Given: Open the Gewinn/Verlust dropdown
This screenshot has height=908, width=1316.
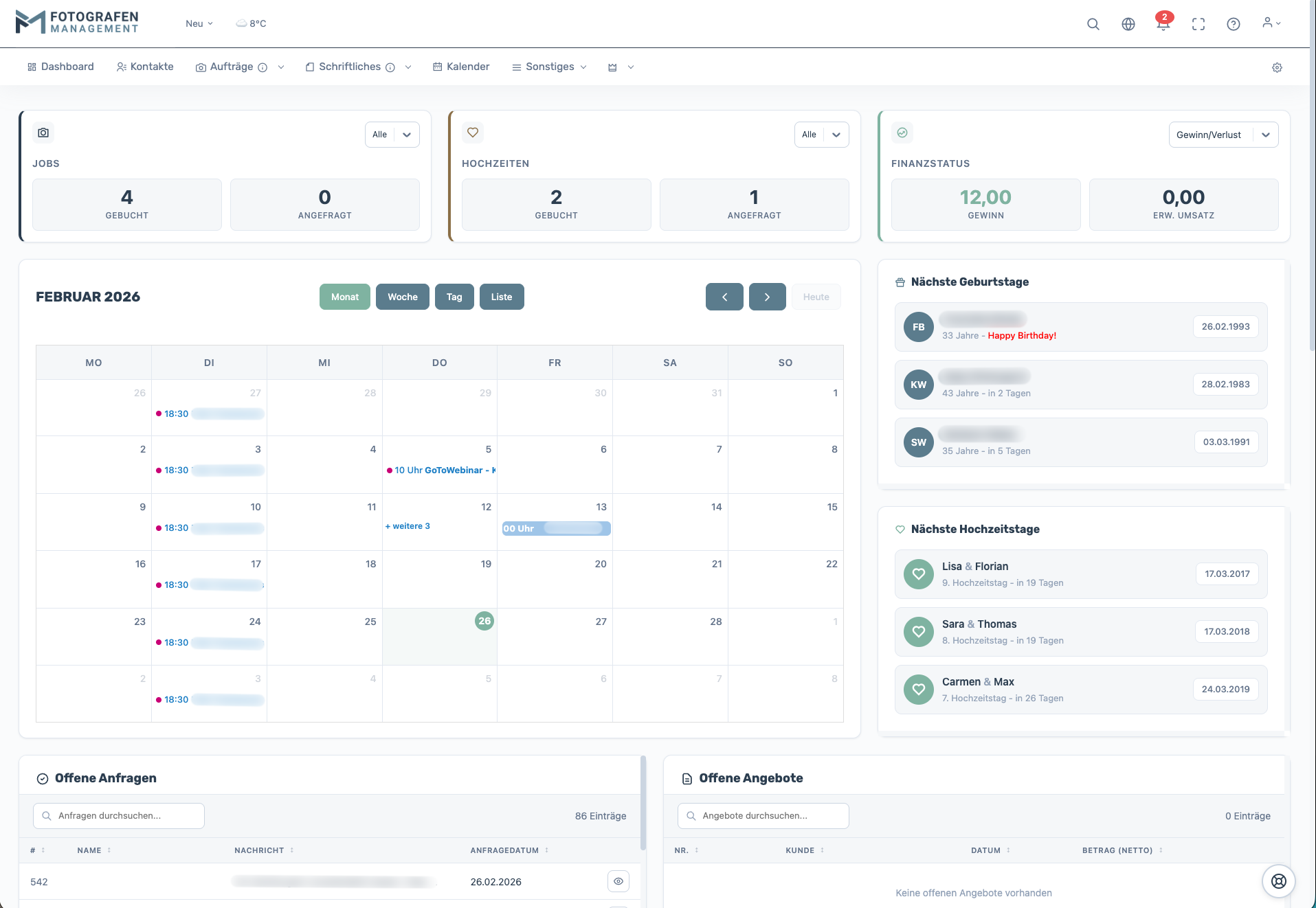Looking at the screenshot, I should click(1223, 135).
